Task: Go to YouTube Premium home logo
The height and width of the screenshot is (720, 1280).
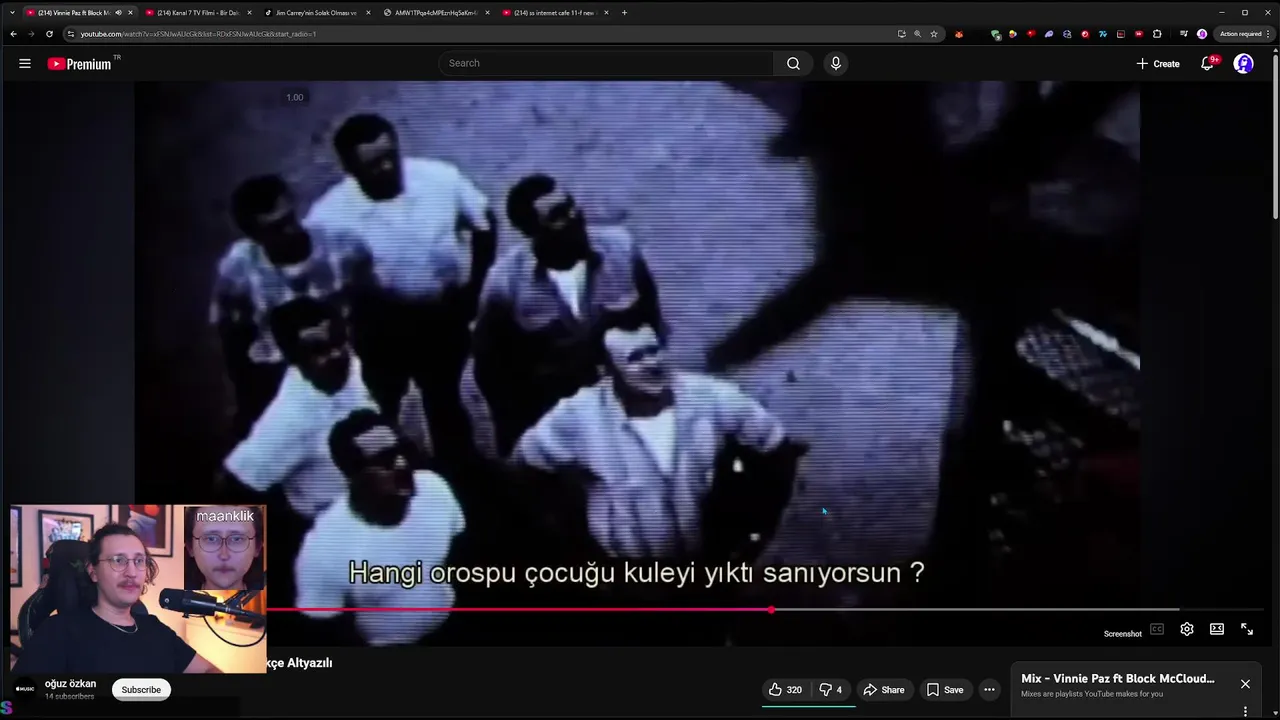Action: point(79,64)
